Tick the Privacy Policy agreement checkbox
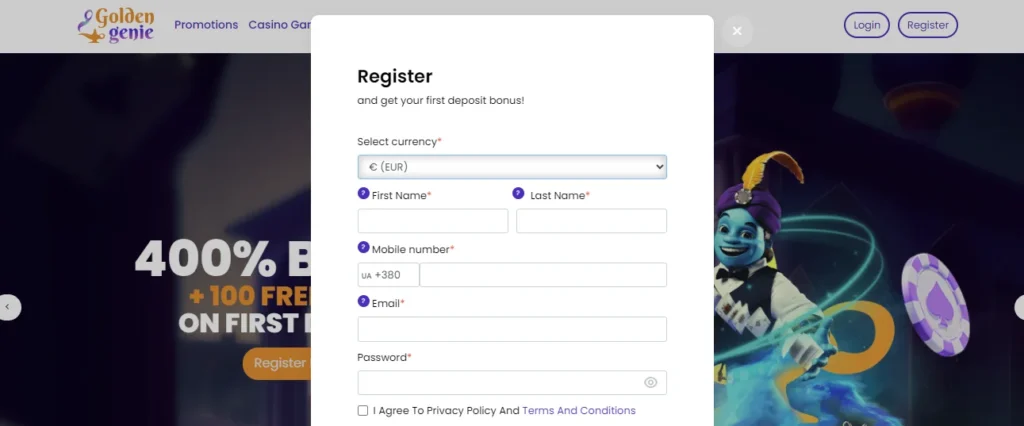 pos(363,411)
